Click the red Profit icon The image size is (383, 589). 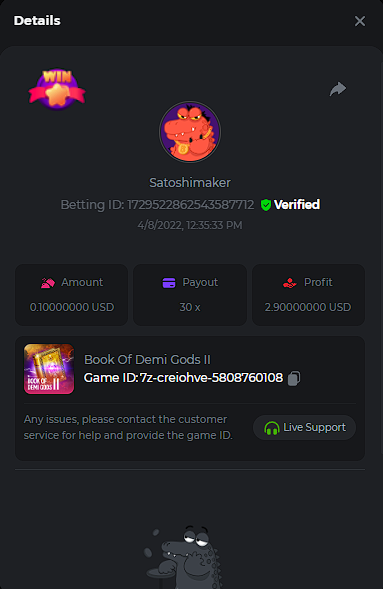coord(290,283)
